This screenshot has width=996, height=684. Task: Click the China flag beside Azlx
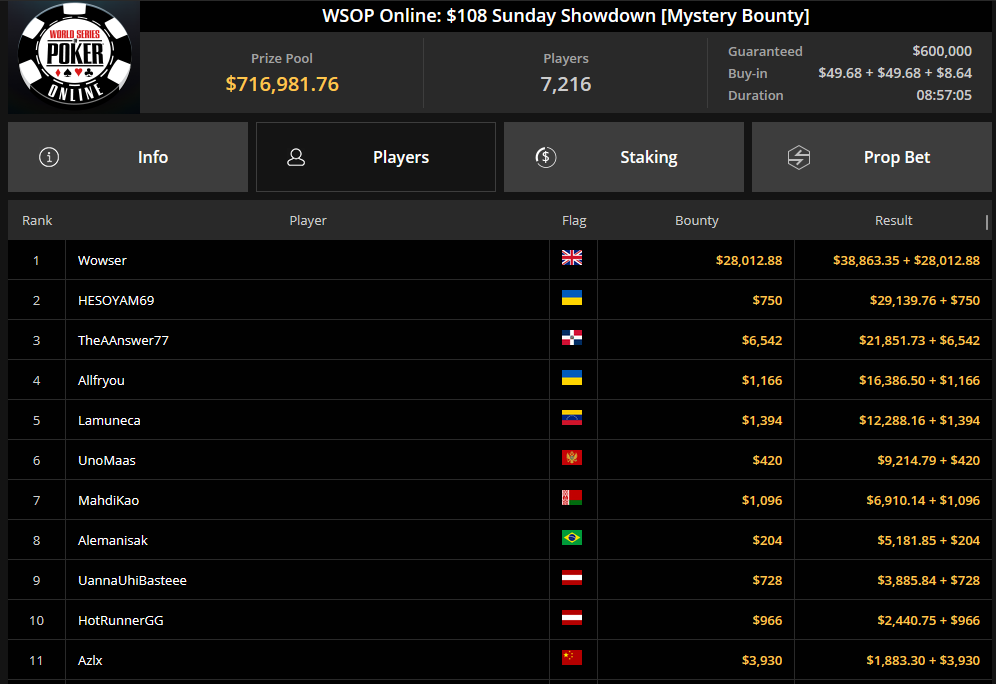pyautogui.click(x=572, y=657)
